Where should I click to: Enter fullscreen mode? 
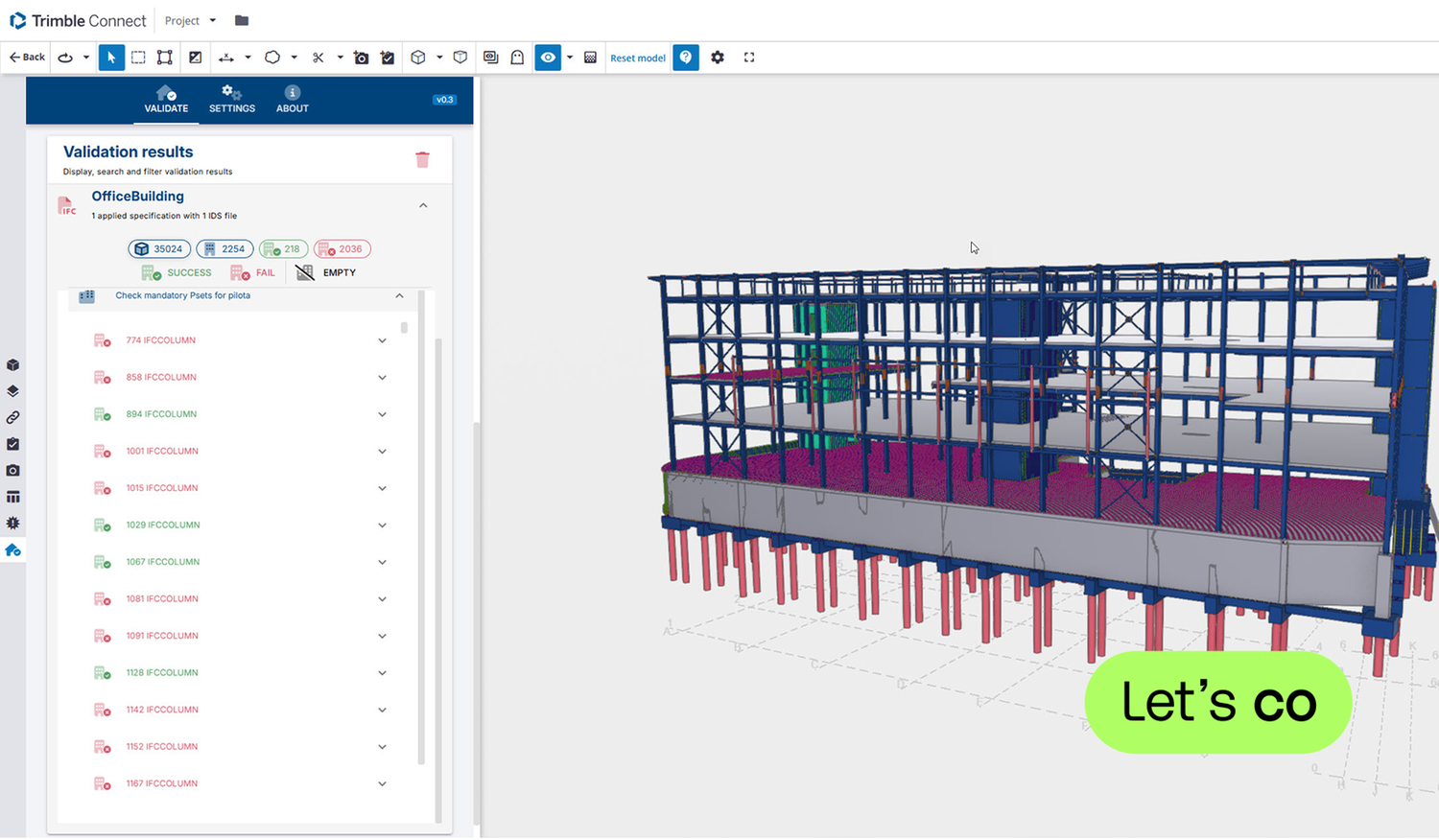[749, 58]
